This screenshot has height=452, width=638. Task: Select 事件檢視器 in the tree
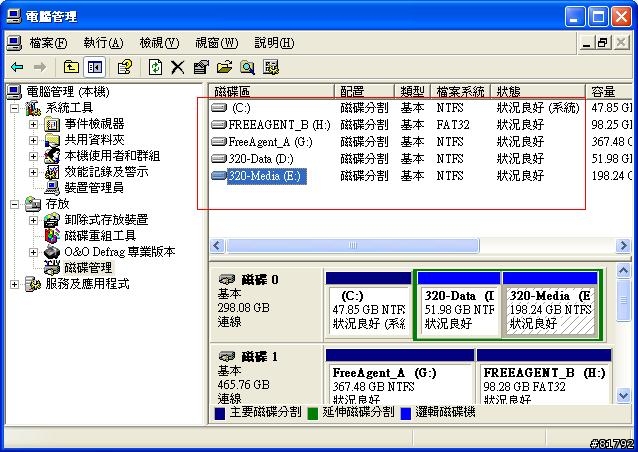click(x=94, y=124)
